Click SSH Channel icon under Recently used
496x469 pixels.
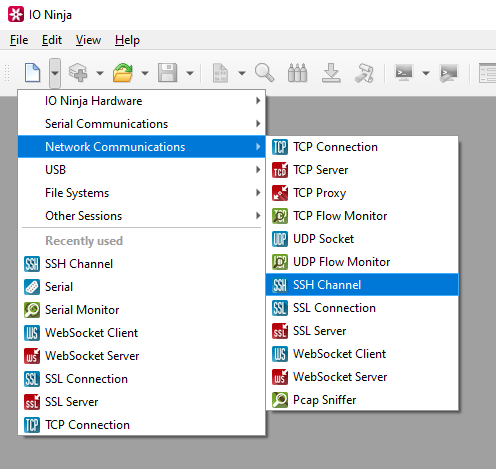tap(32, 264)
